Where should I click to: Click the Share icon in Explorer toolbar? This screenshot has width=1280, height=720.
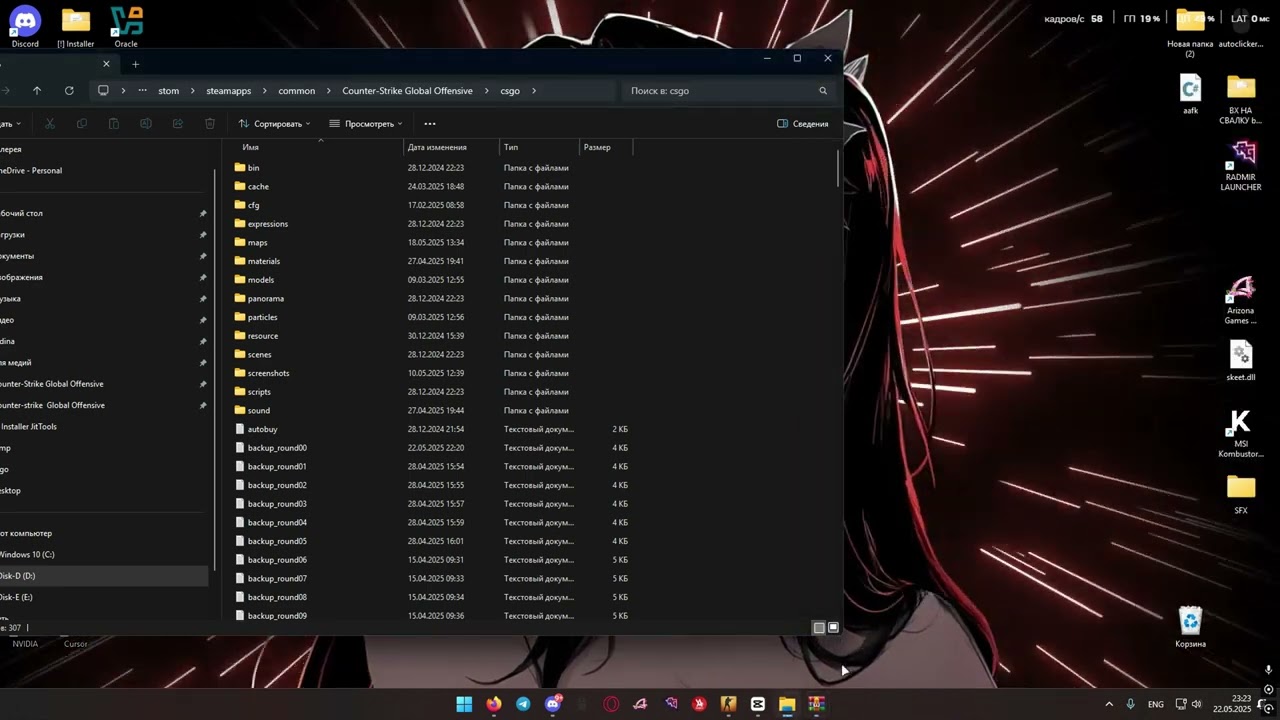click(178, 124)
